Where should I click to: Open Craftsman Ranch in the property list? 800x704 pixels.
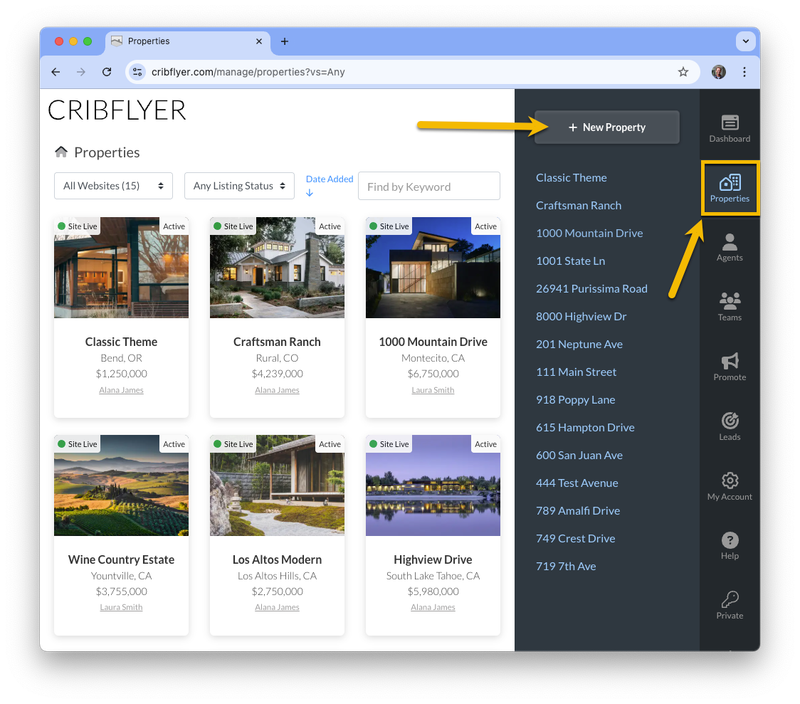click(579, 205)
